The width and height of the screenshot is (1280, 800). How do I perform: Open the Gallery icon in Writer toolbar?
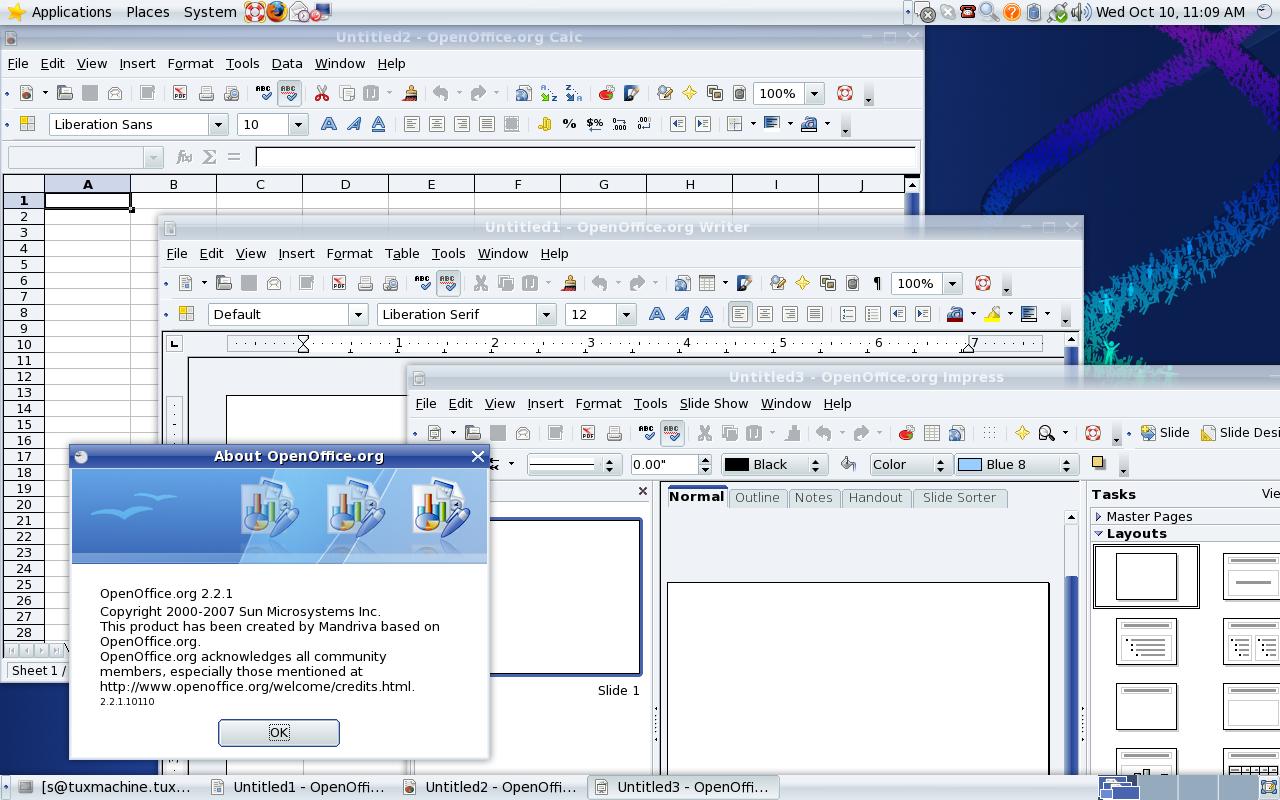(827, 283)
